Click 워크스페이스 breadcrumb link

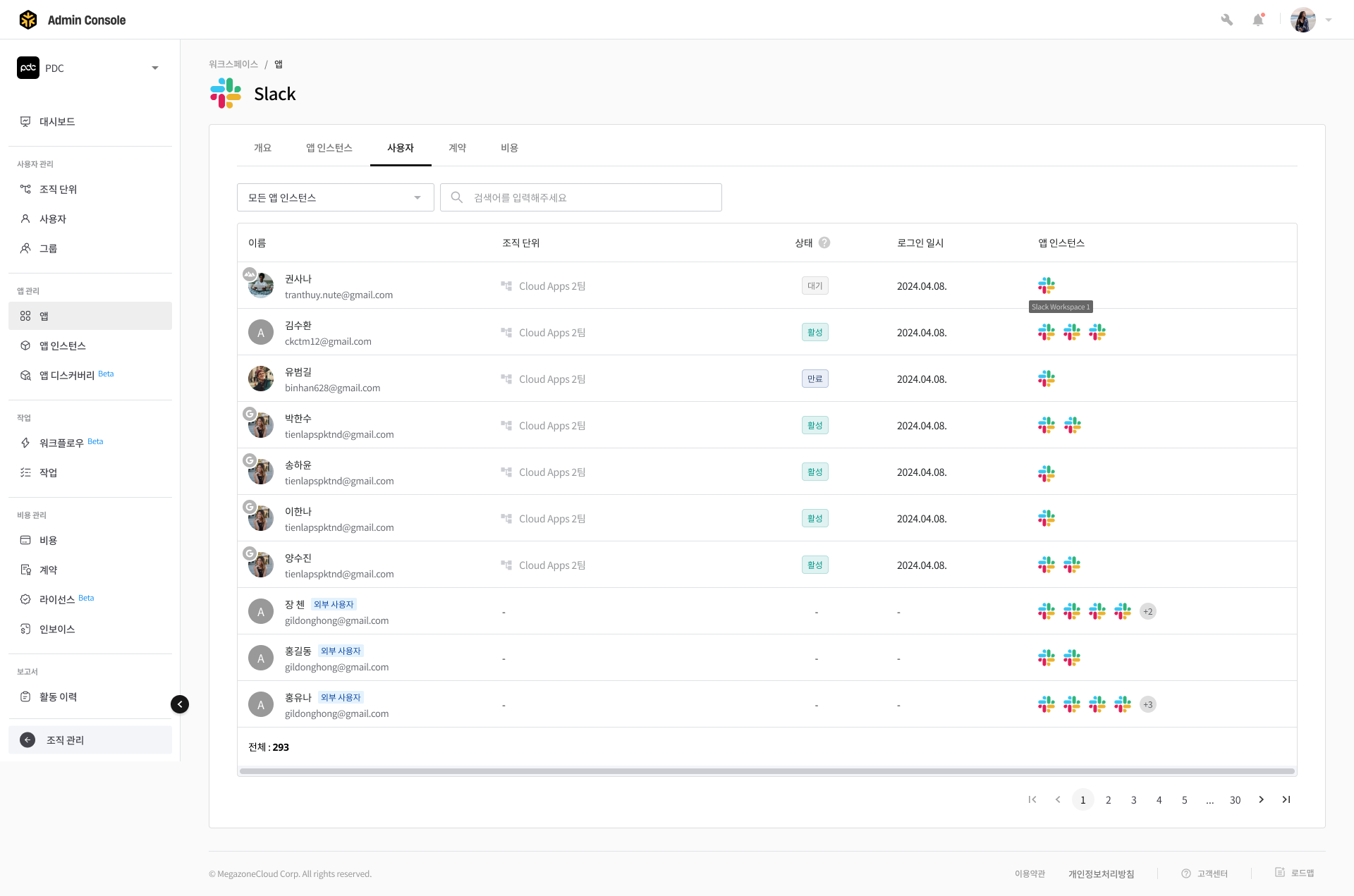click(x=233, y=64)
